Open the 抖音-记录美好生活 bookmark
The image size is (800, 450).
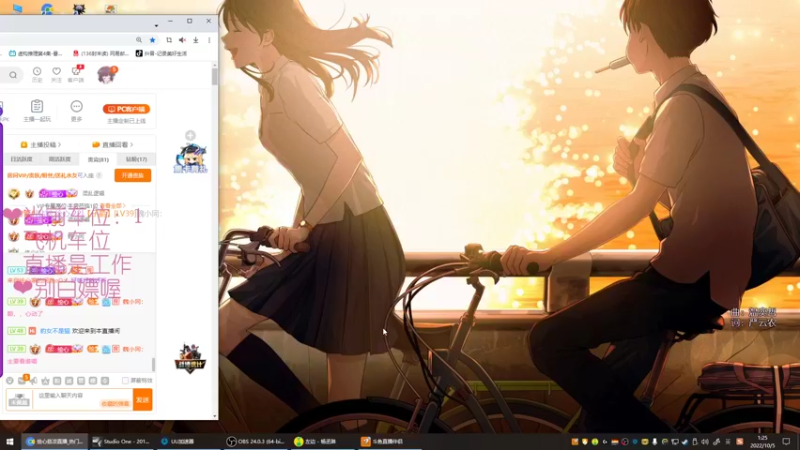click(x=161, y=53)
